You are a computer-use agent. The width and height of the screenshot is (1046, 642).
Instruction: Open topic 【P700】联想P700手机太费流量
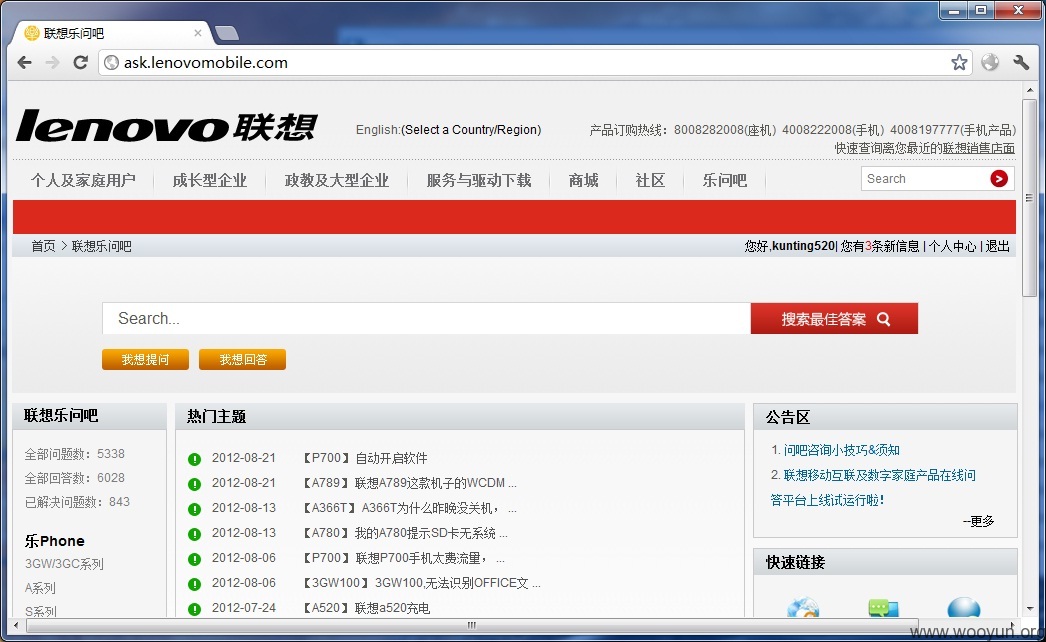(403, 558)
